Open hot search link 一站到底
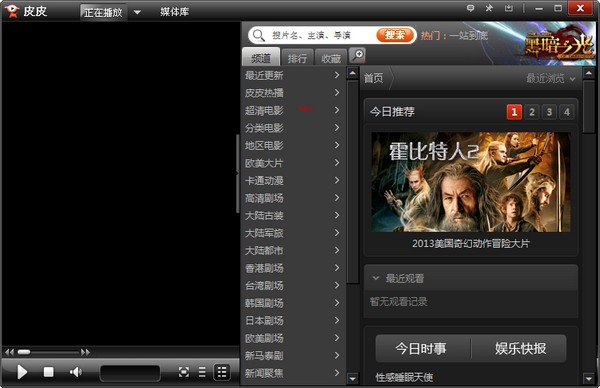 pyautogui.click(x=469, y=36)
